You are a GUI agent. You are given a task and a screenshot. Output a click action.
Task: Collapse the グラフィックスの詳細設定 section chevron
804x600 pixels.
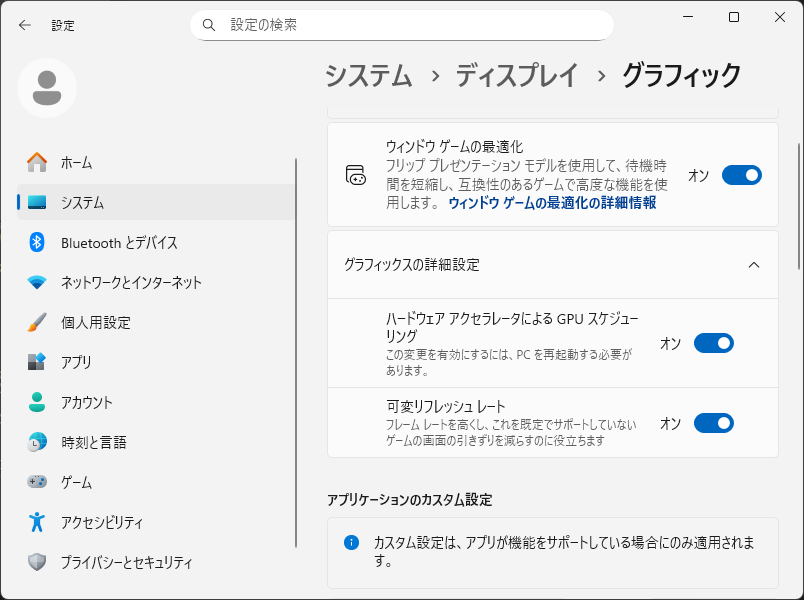754,265
